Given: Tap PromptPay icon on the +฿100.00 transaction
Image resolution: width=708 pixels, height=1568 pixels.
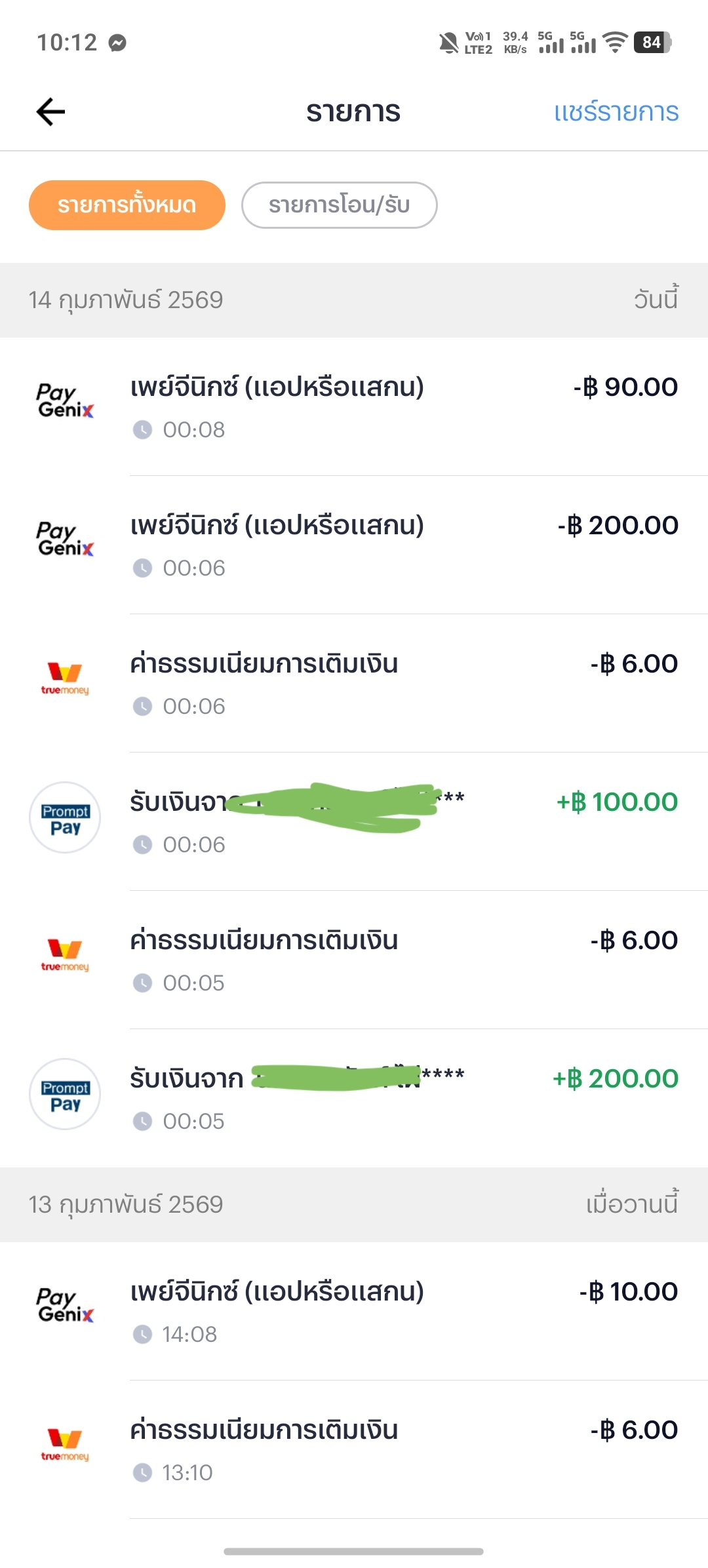Looking at the screenshot, I should (65, 817).
